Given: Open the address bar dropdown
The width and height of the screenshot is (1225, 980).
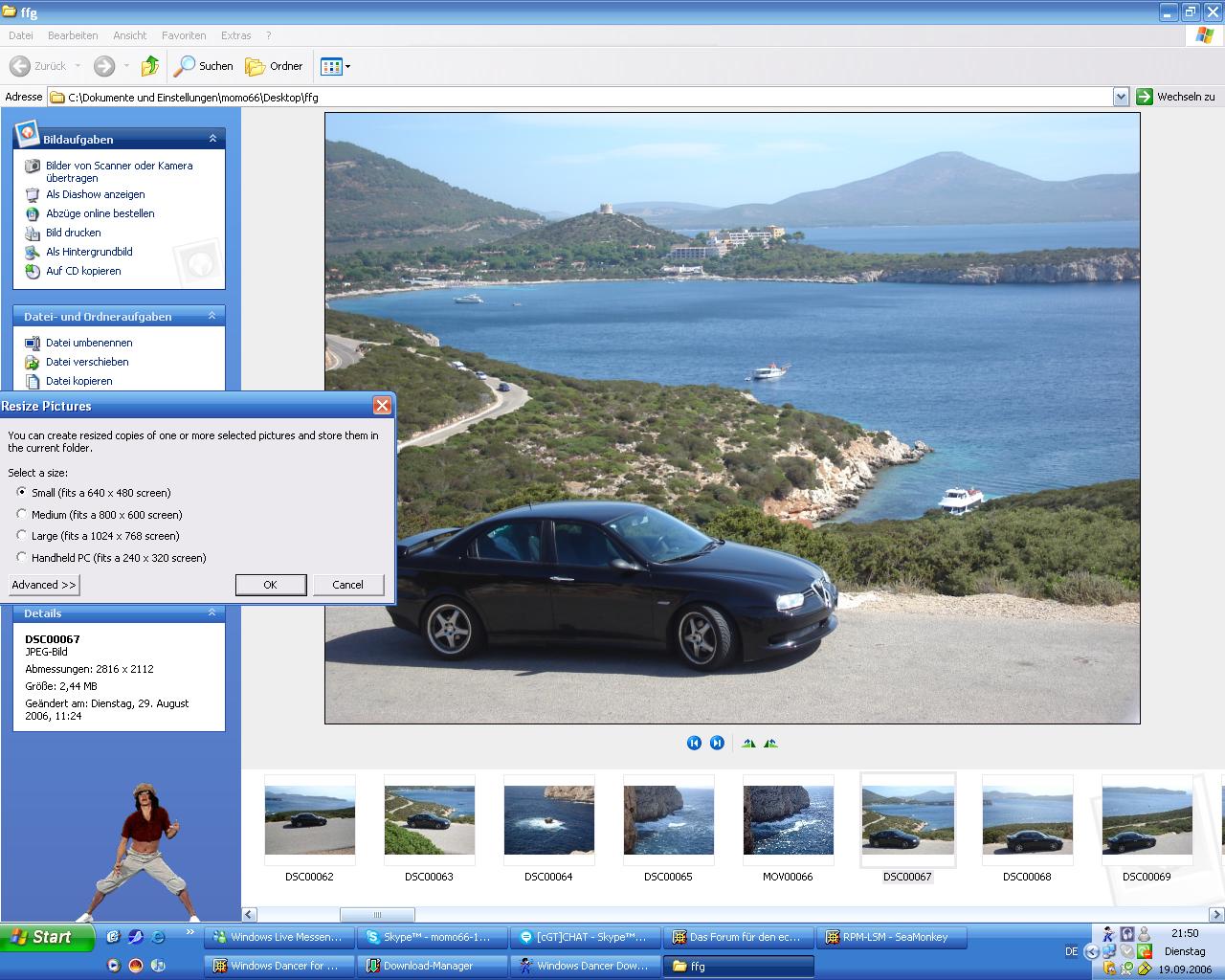Looking at the screenshot, I should pos(1121,97).
